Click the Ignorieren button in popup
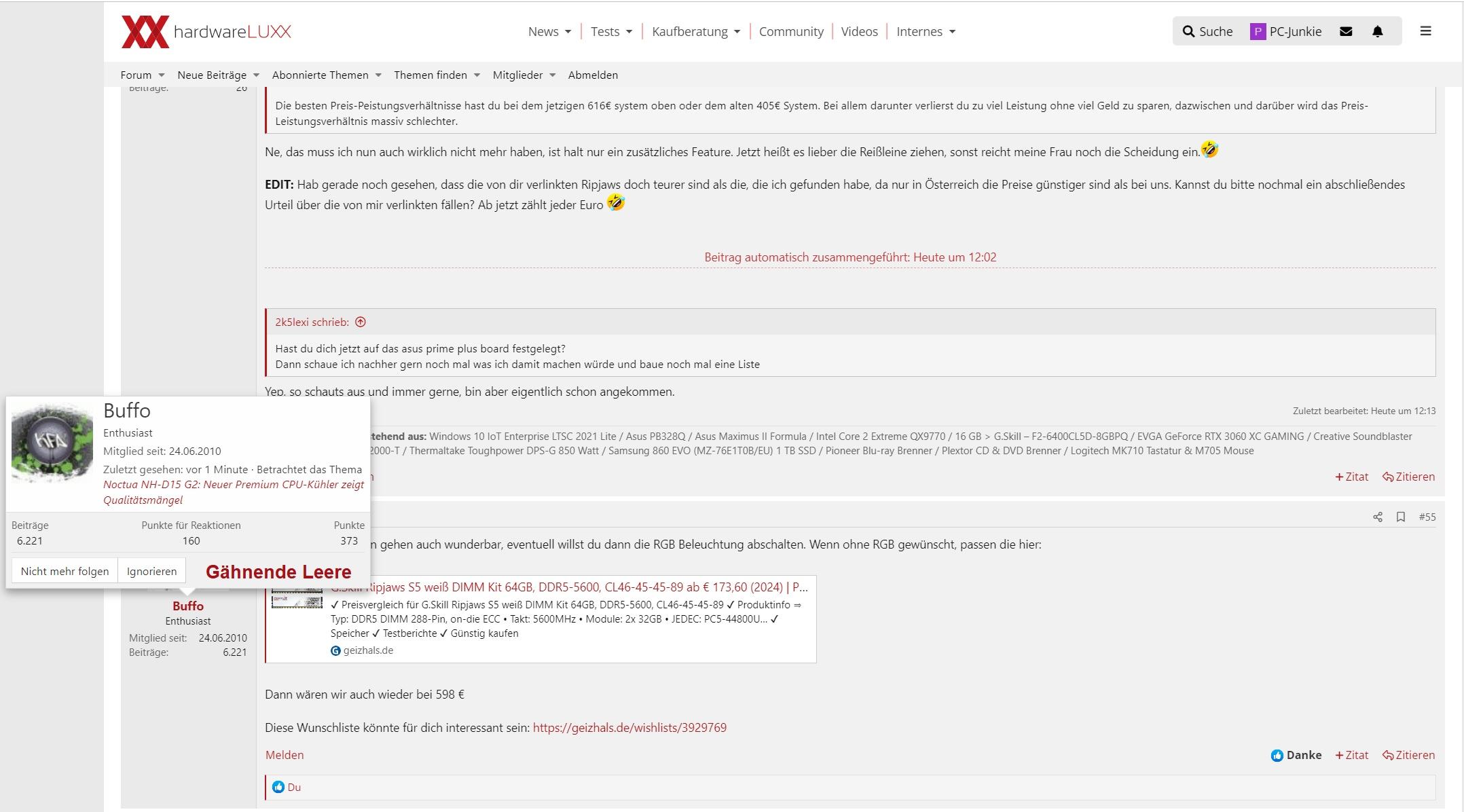1464x812 pixels. click(151, 571)
